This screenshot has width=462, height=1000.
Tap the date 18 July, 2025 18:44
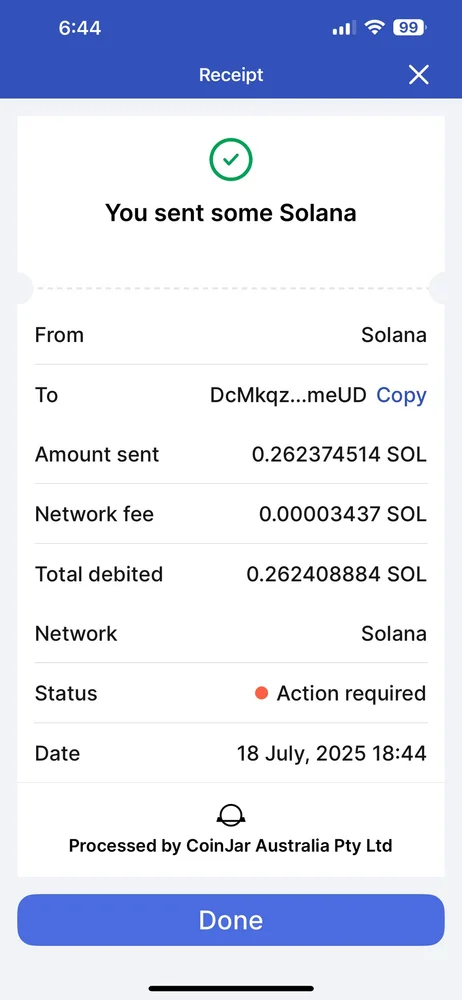332,753
